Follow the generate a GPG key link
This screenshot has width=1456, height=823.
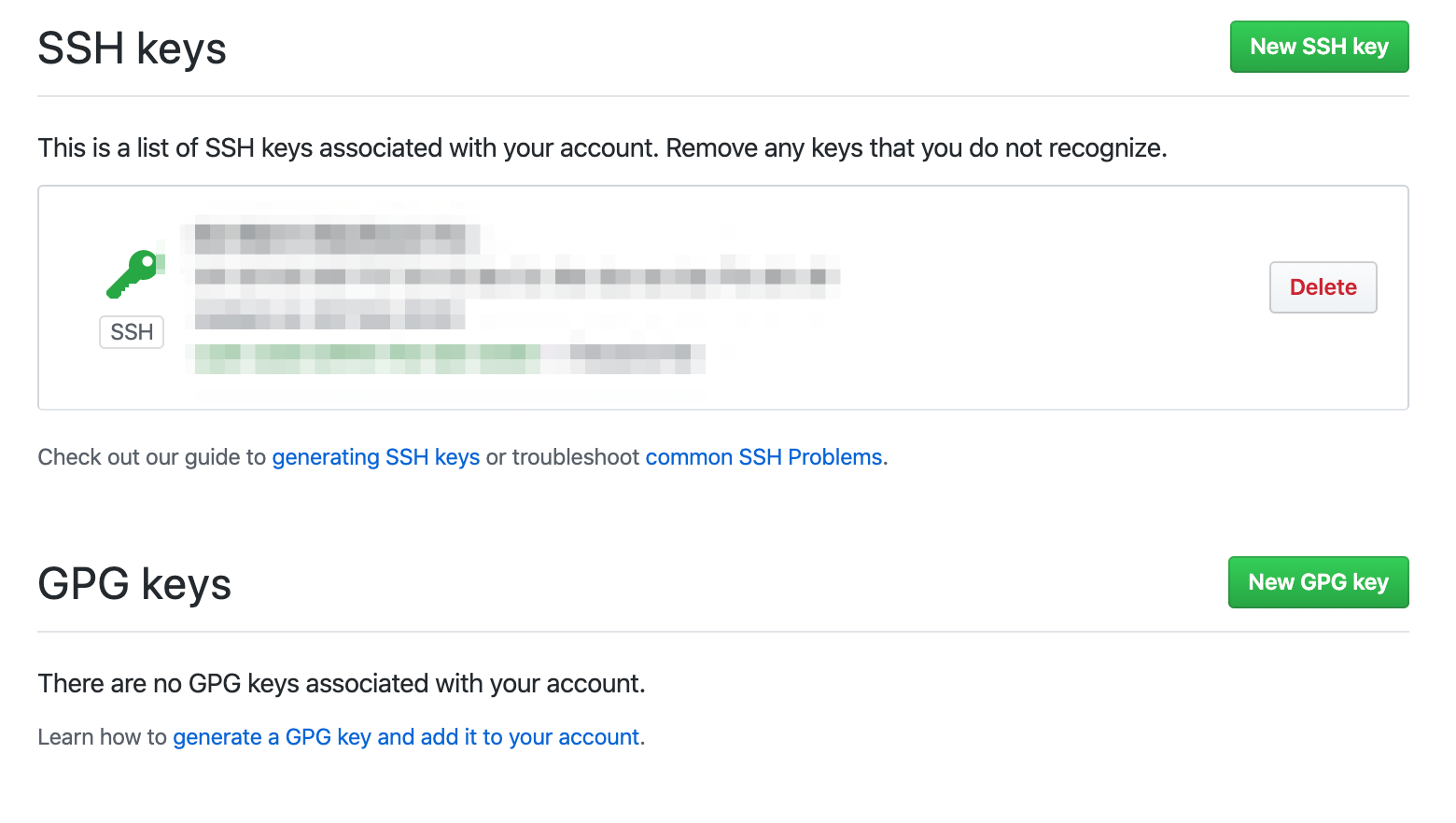coord(407,736)
